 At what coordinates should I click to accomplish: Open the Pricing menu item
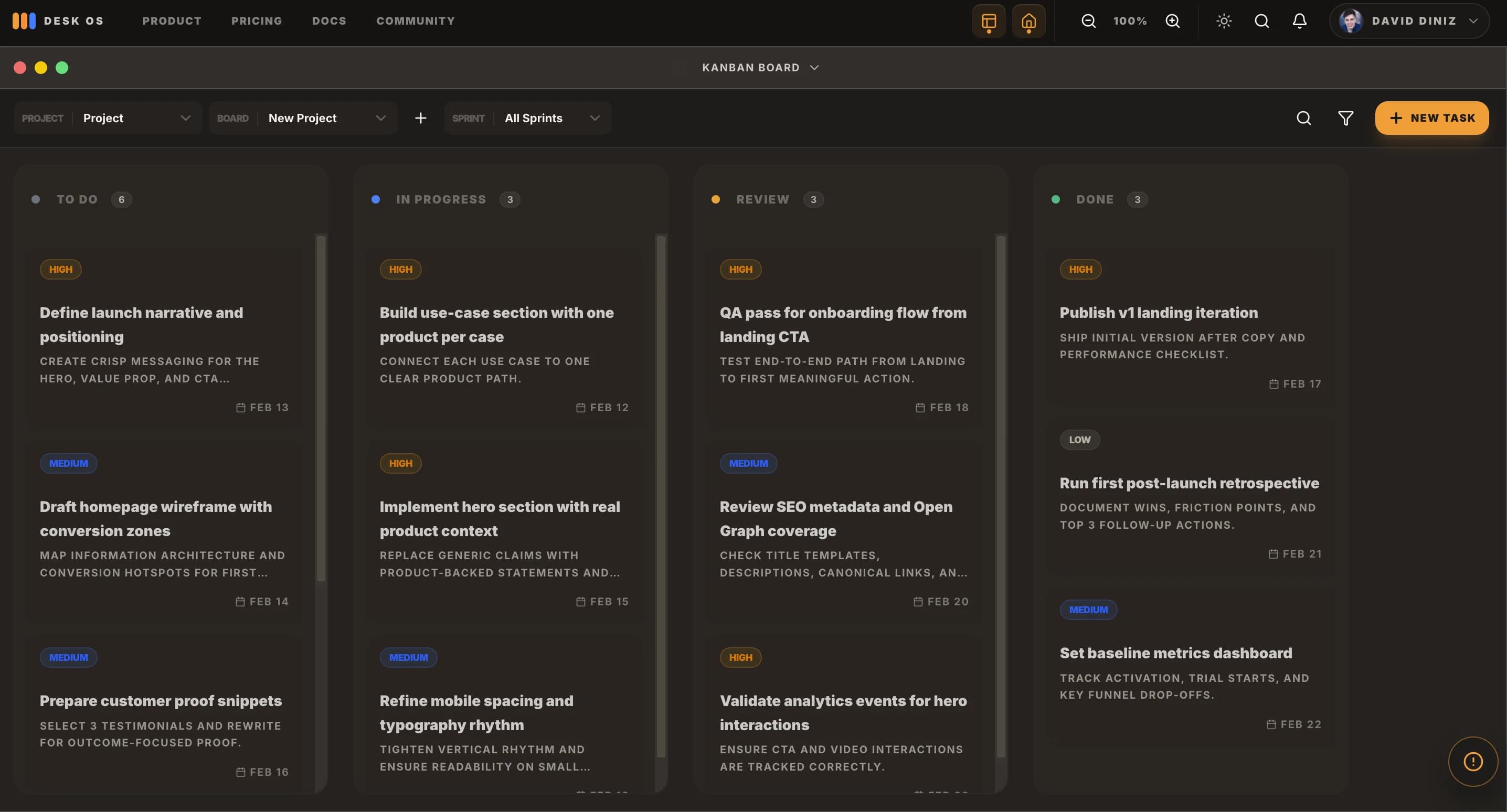257,21
